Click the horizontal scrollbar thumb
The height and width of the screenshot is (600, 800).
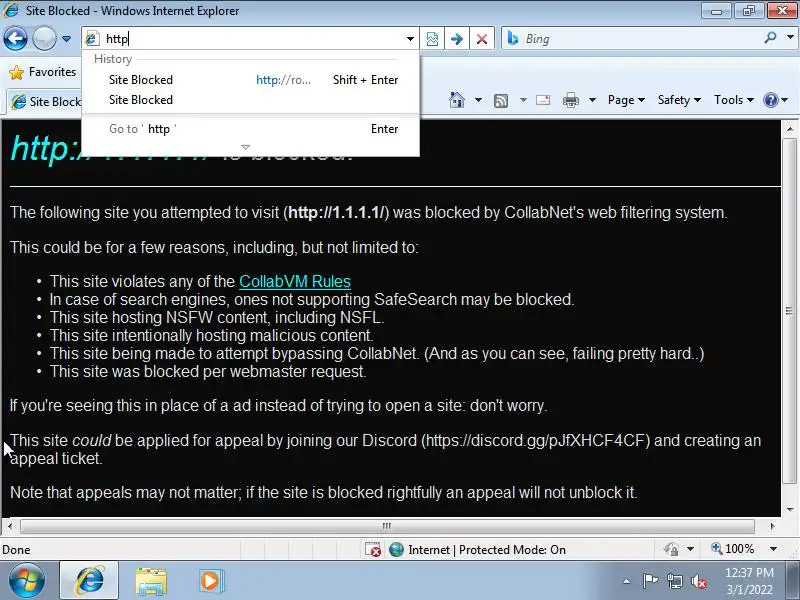[x=387, y=526]
